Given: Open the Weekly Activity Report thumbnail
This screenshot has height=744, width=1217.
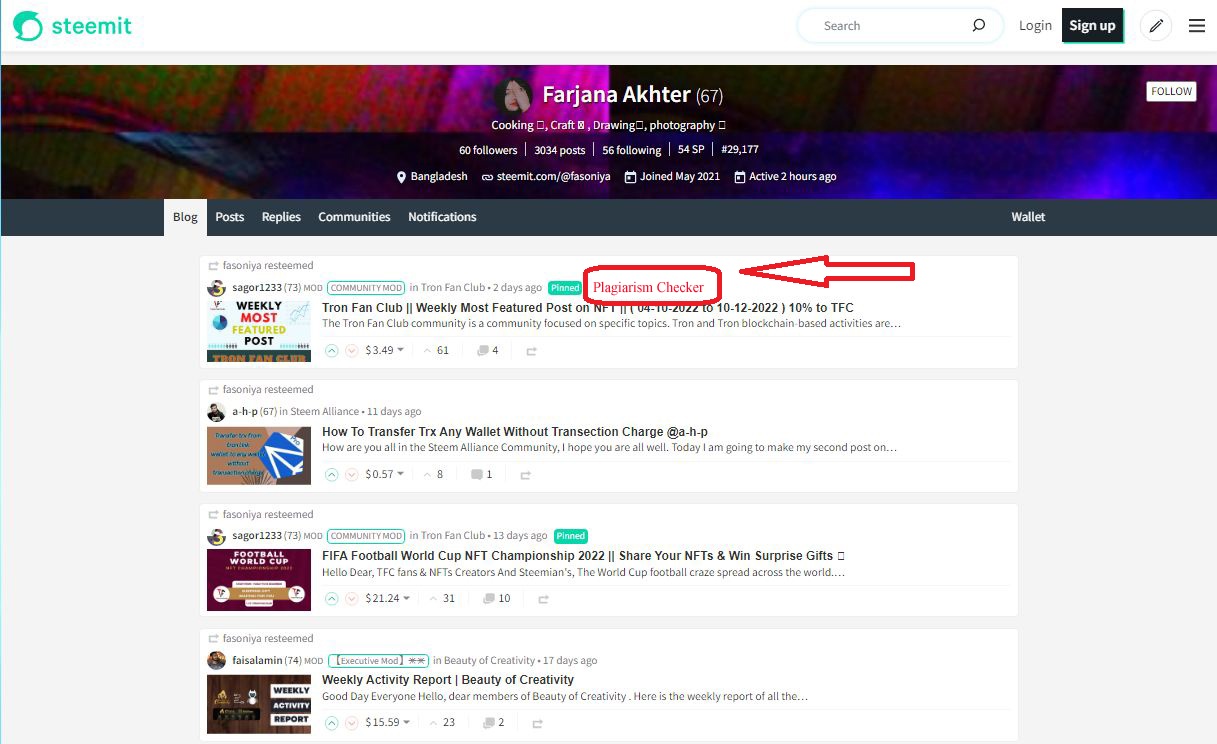Looking at the screenshot, I should 259,704.
